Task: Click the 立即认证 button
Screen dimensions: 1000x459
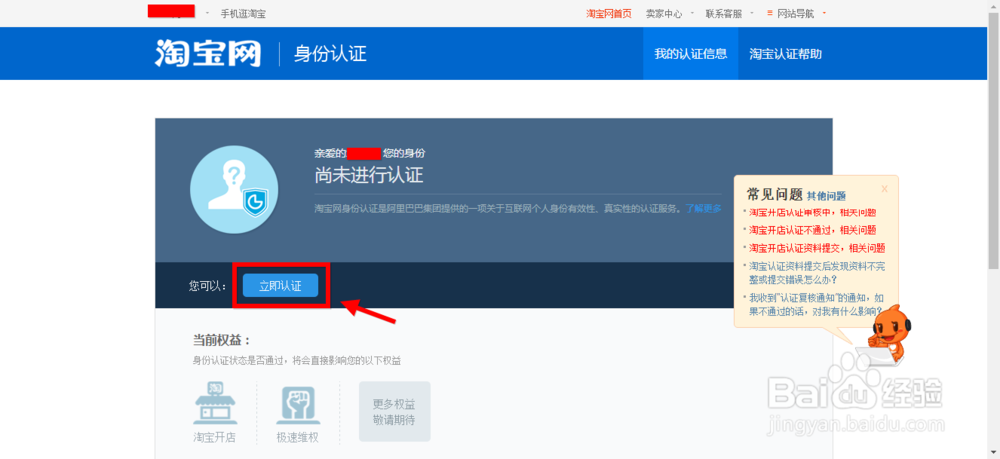Action: point(280,286)
